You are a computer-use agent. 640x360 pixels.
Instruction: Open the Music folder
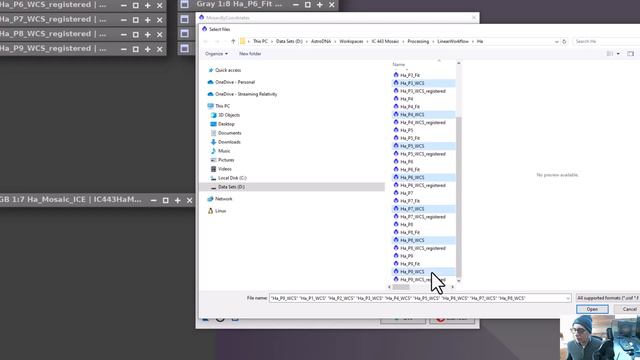[224, 151]
